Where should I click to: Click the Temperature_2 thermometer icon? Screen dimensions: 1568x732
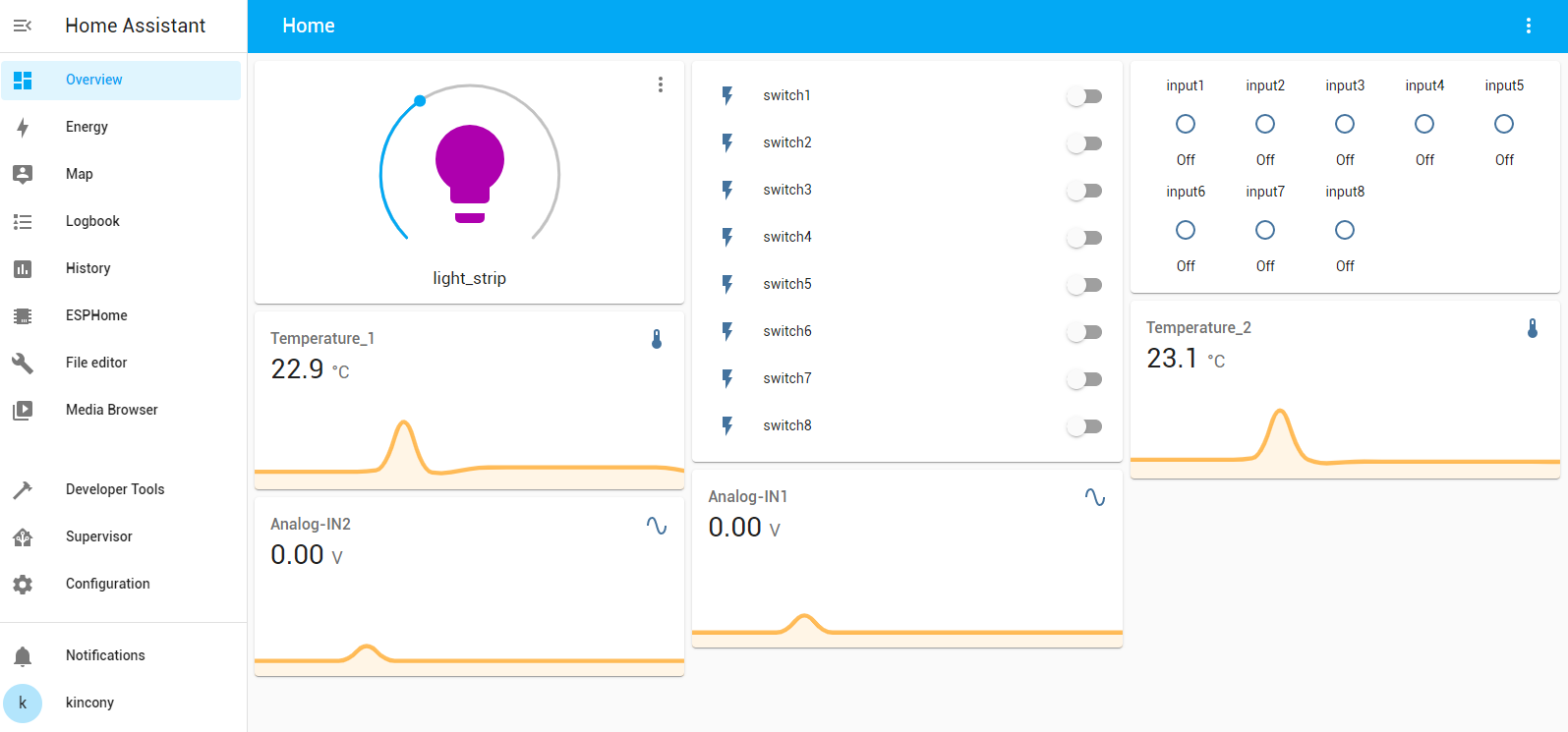click(x=1532, y=328)
